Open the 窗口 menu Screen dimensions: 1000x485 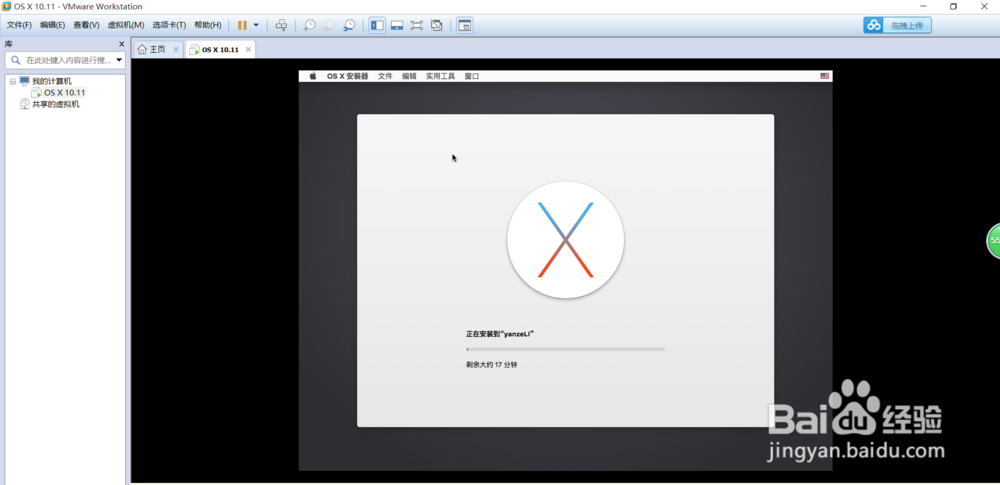(472, 76)
